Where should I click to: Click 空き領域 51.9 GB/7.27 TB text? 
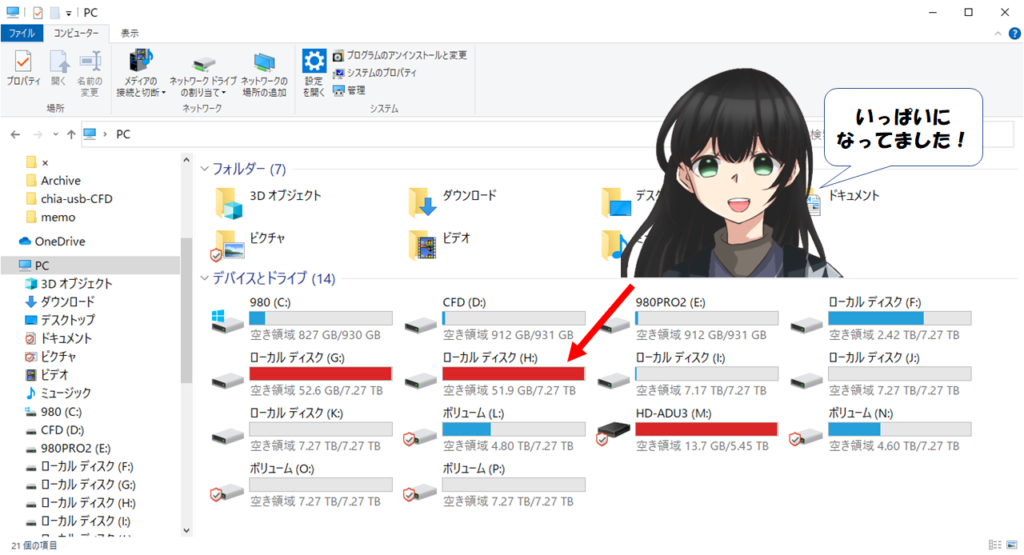coord(509,390)
